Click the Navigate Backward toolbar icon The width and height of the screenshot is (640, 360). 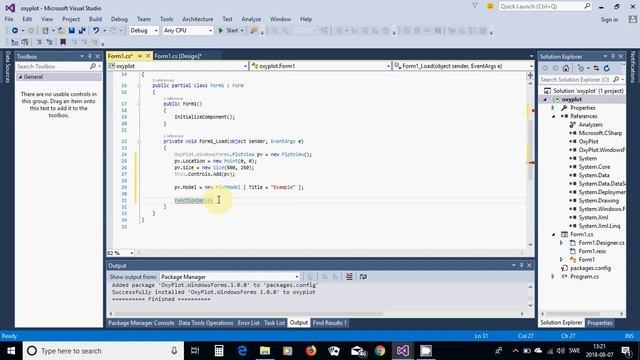click(x=15, y=31)
